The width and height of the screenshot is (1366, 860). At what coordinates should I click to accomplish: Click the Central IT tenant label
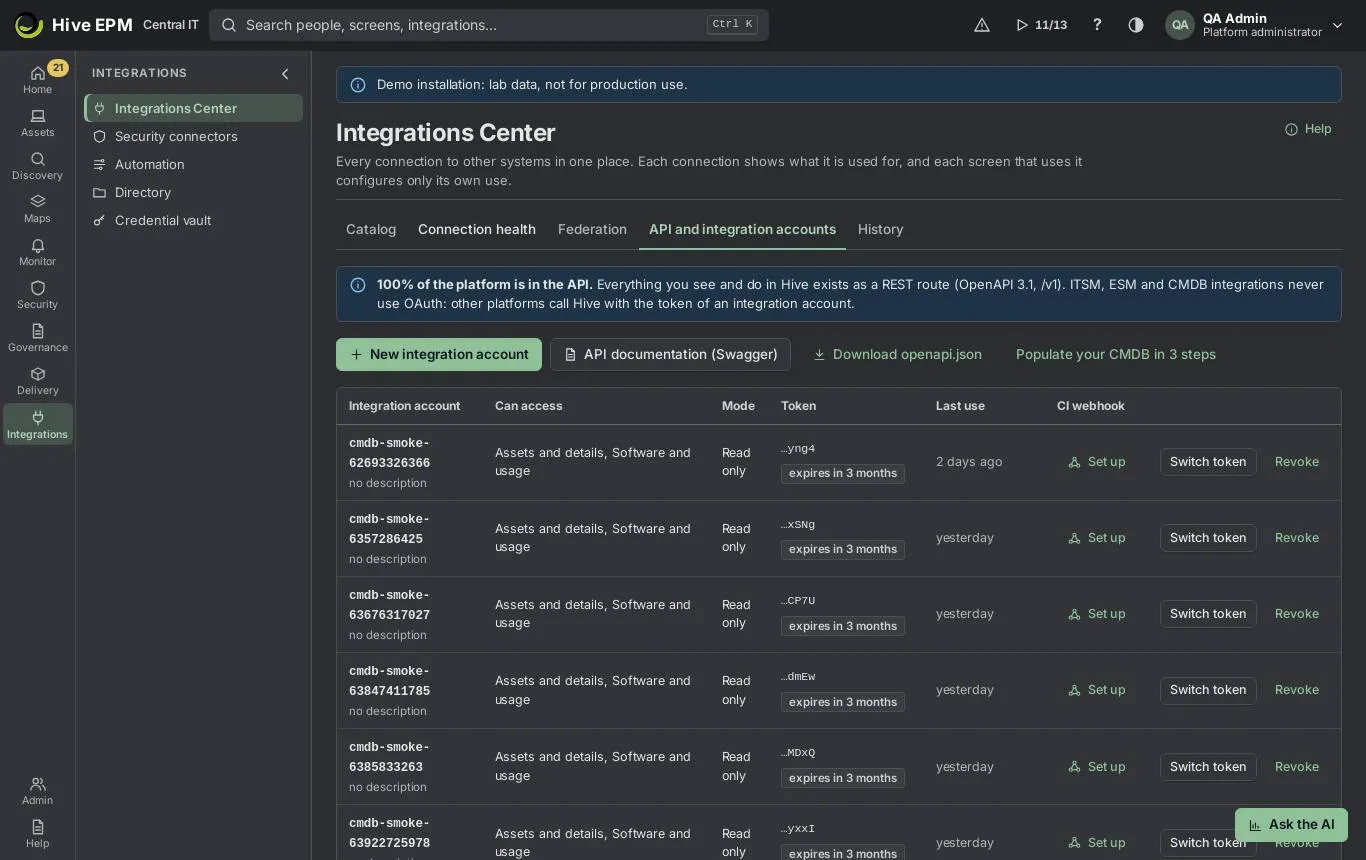[171, 25]
